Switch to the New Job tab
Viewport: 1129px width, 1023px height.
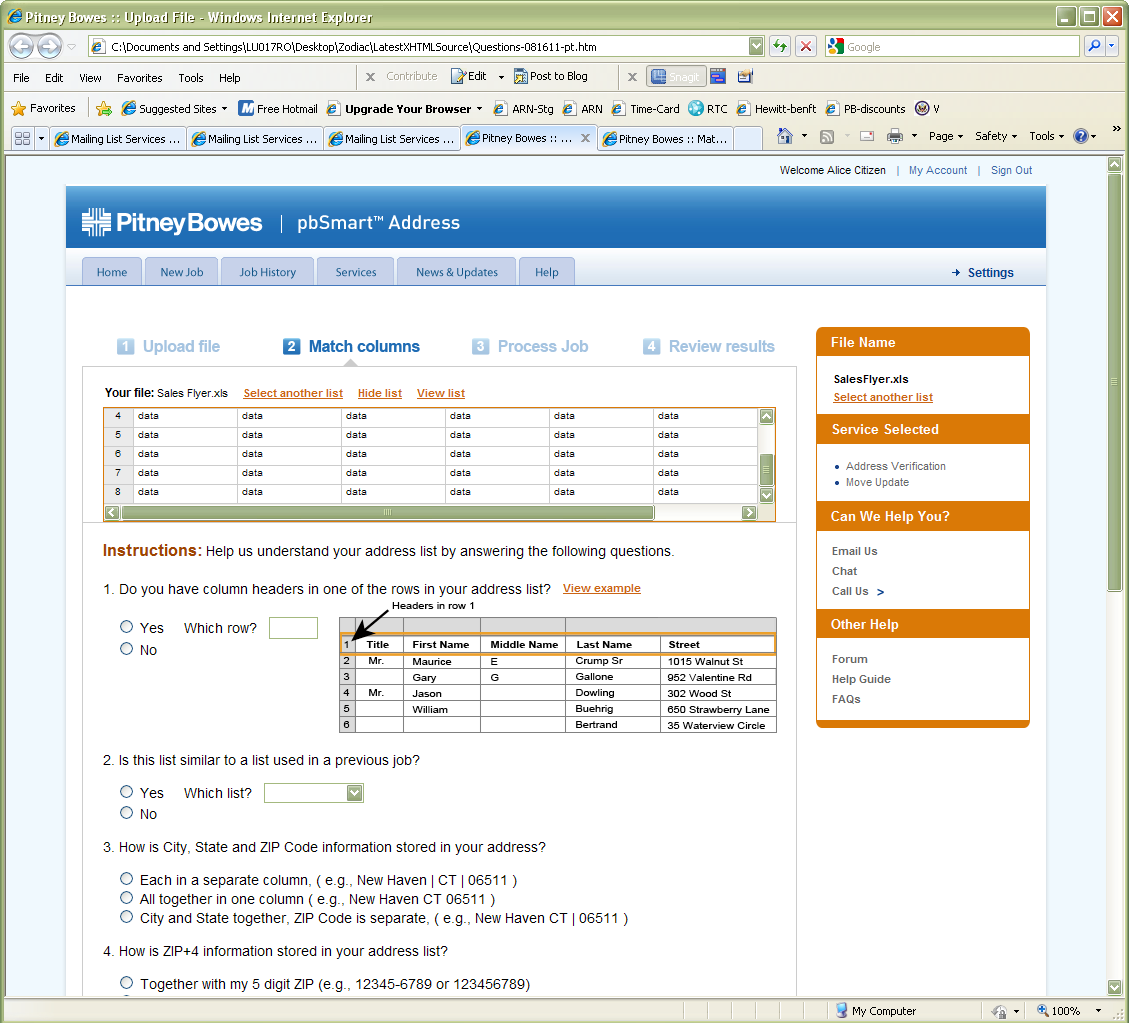pyautogui.click(x=181, y=272)
